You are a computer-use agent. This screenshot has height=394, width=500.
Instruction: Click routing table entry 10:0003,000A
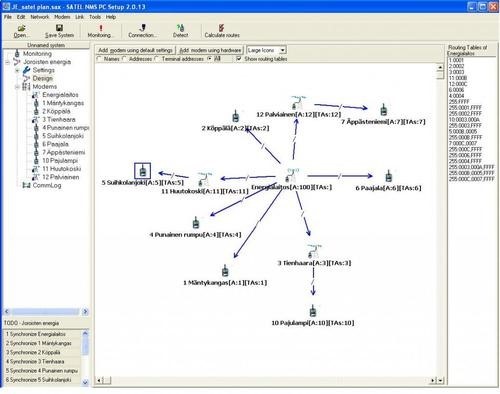[x=464, y=119]
